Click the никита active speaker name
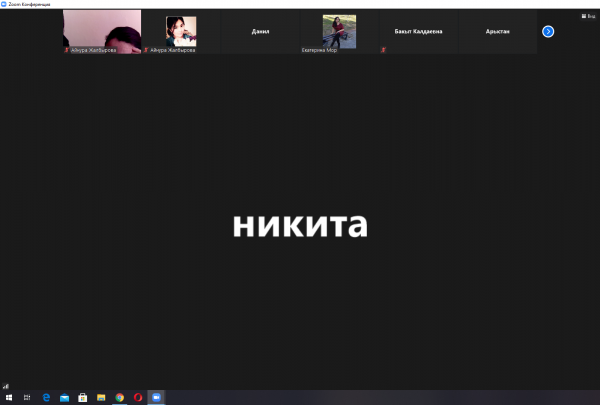The image size is (600, 405). point(300,225)
